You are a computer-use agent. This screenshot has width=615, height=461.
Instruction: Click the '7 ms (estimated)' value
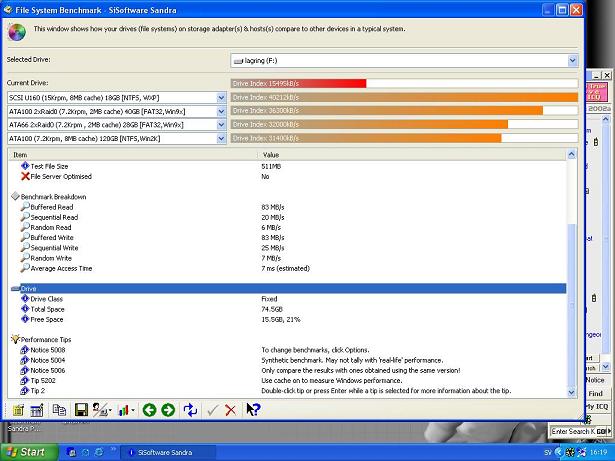pos(286,268)
